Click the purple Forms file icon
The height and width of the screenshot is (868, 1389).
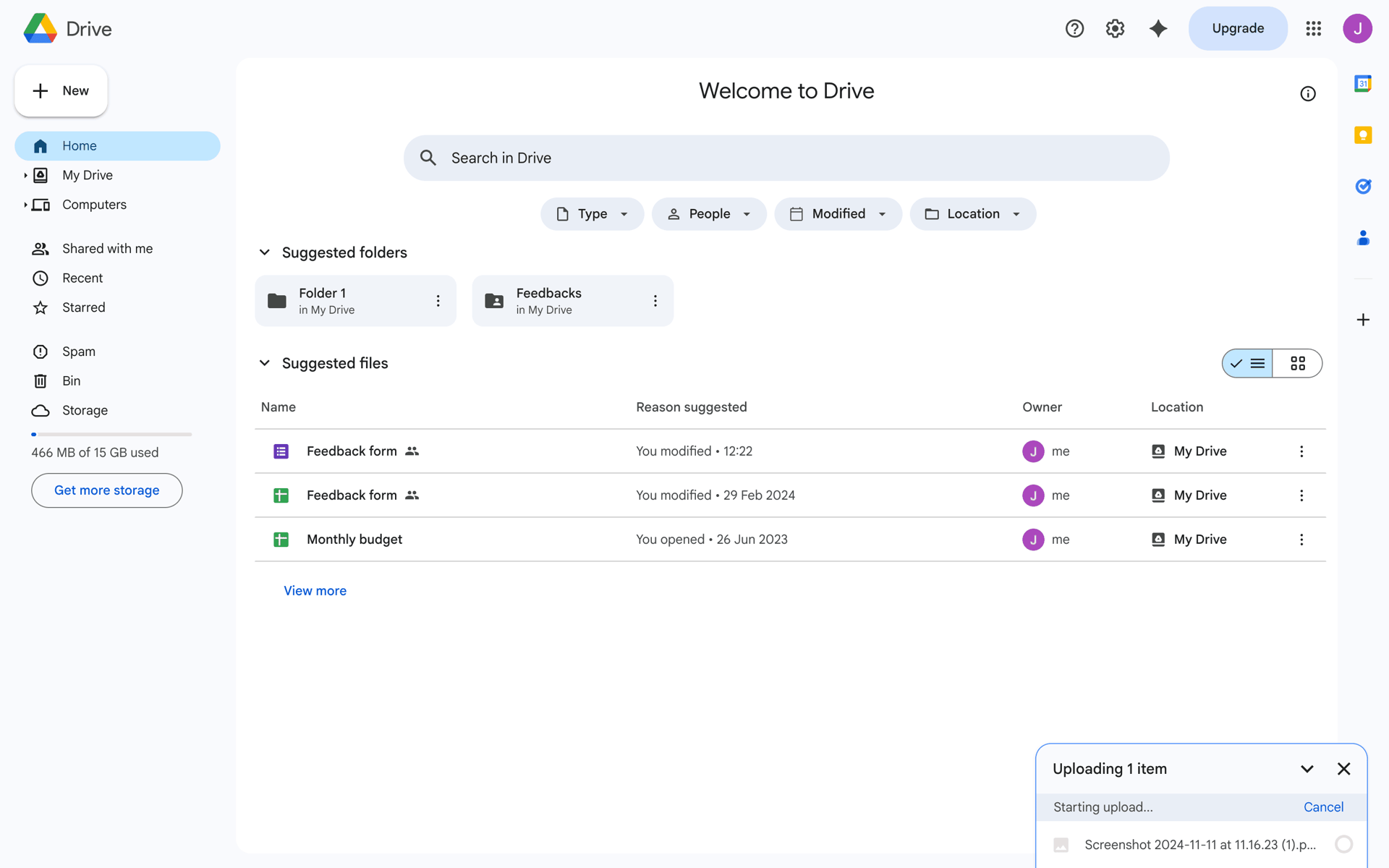(x=281, y=451)
